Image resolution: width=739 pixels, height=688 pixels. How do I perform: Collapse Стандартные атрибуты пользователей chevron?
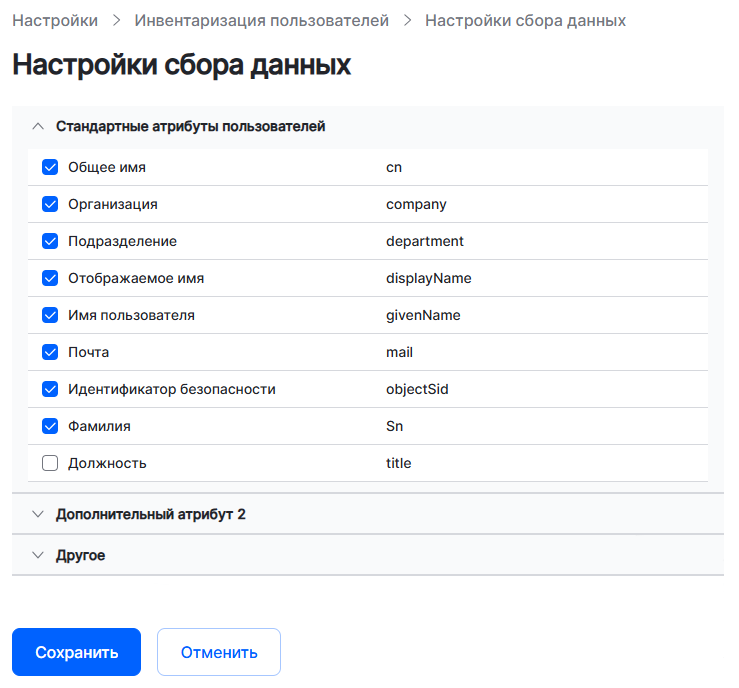click(38, 127)
